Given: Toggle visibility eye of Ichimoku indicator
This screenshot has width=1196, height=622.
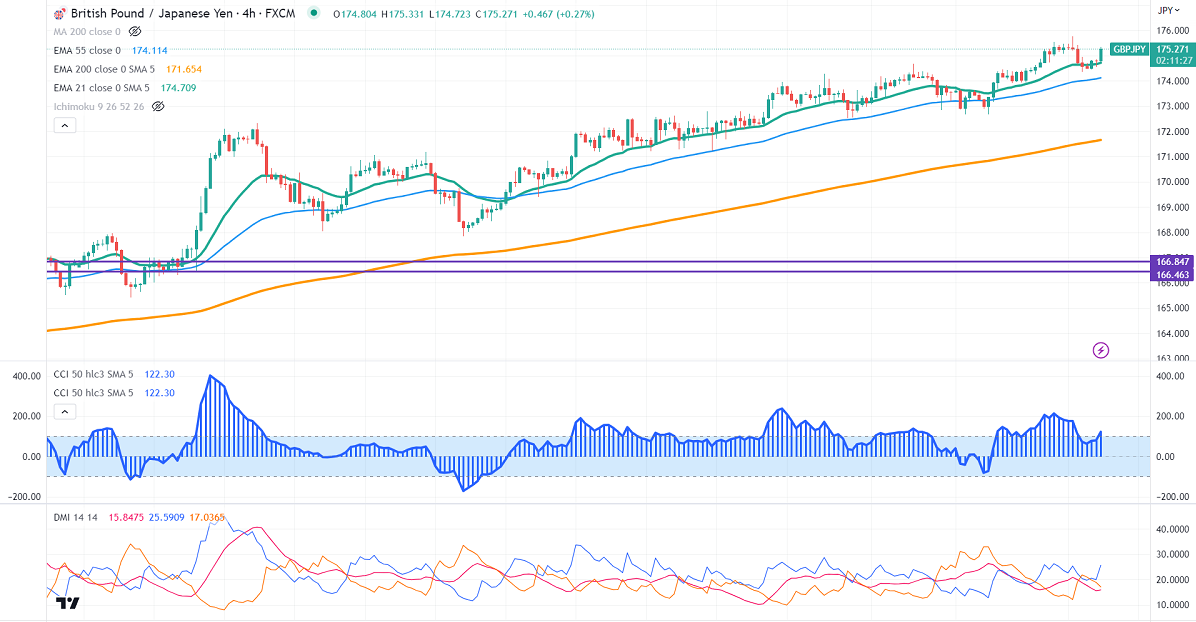Looking at the screenshot, I should pyautogui.click(x=158, y=107).
